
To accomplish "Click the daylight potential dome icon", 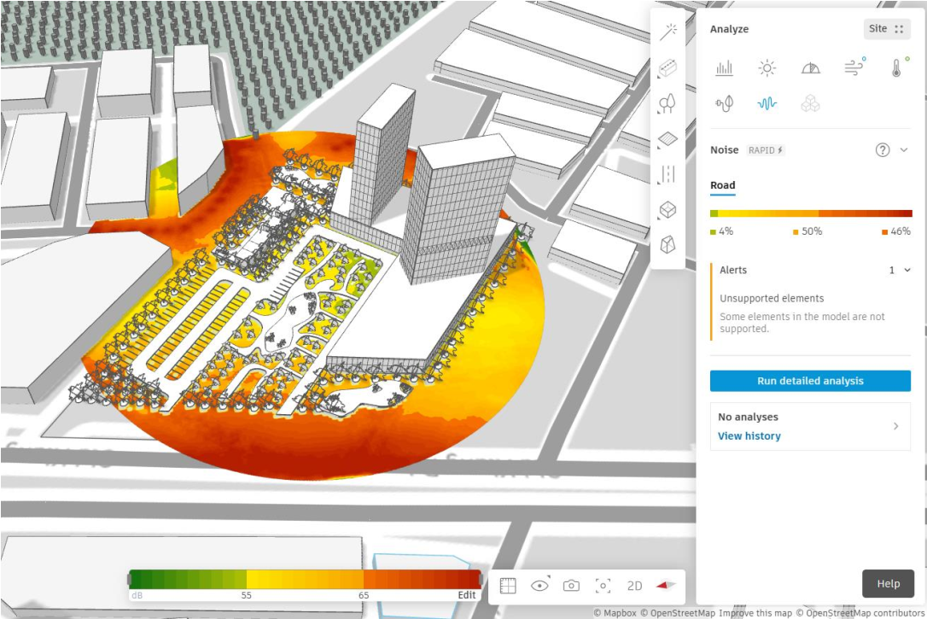I will (x=810, y=68).
